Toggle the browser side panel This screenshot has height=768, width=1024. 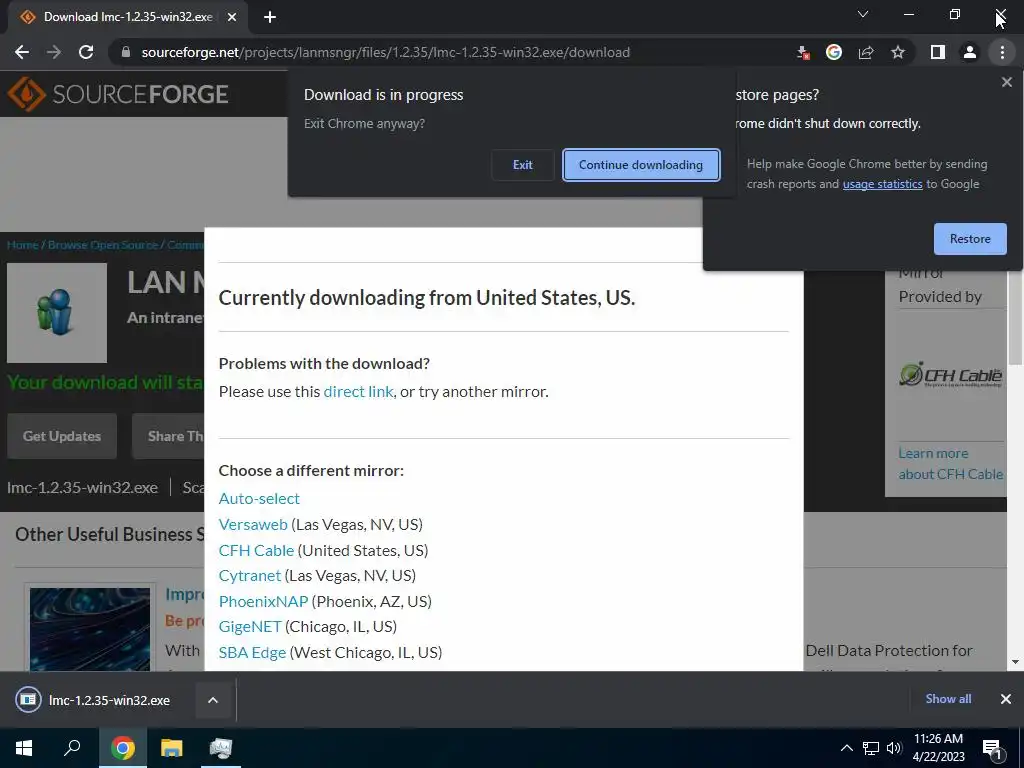[x=938, y=52]
